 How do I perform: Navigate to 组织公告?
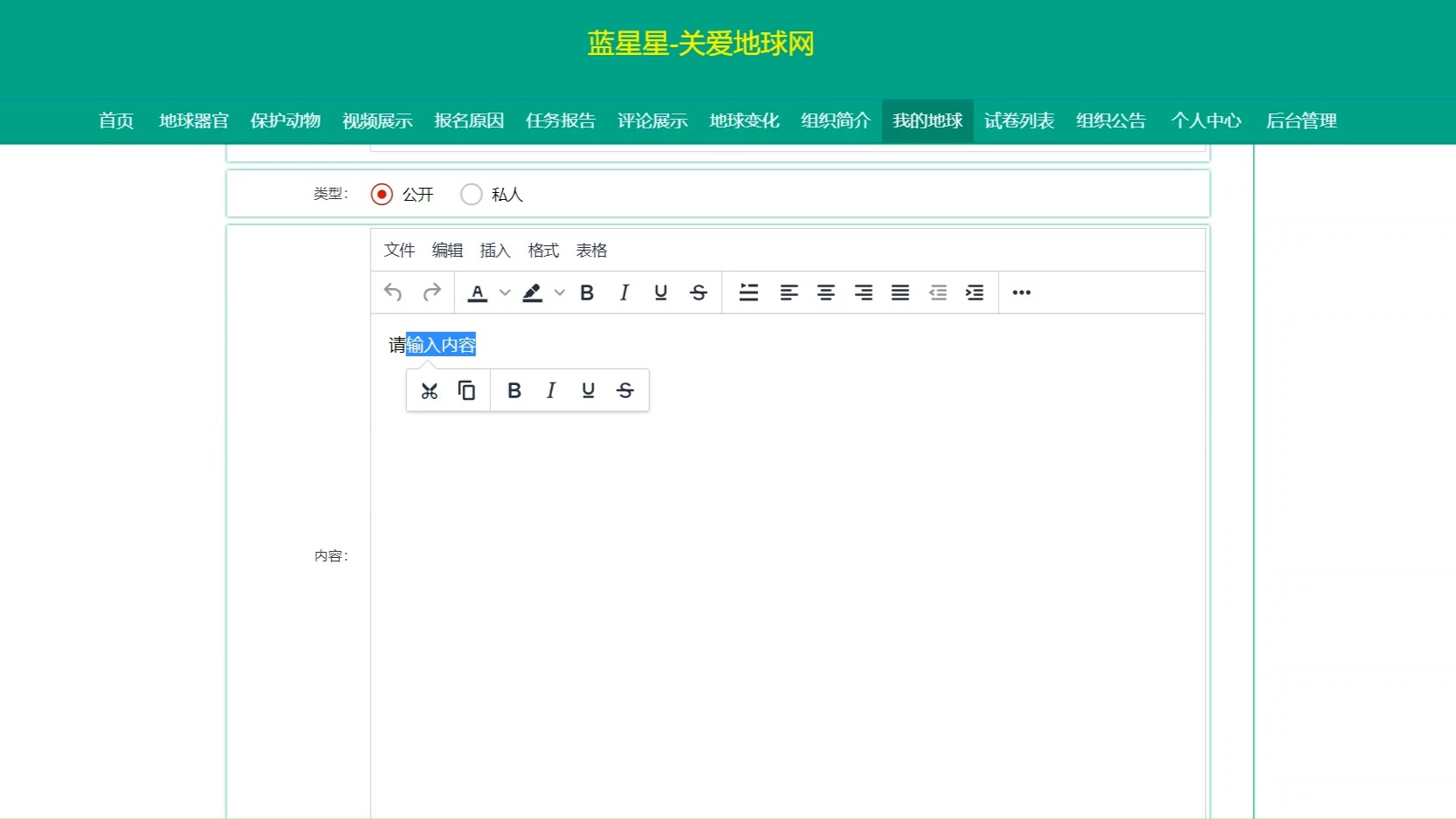coord(1111,120)
